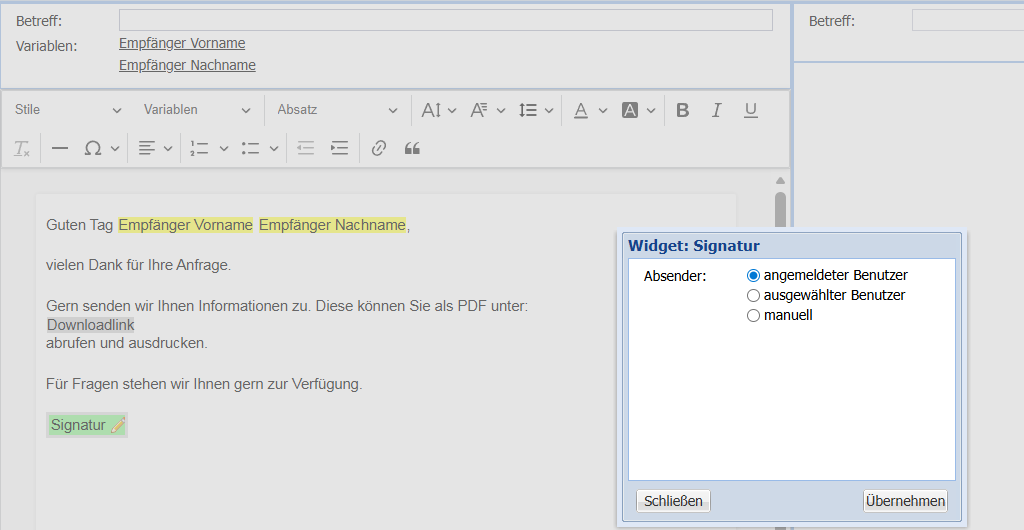Image resolution: width=1024 pixels, height=530 pixels.
Task: Insert the "Empfänger Vorname" variable link
Action: 182,43
